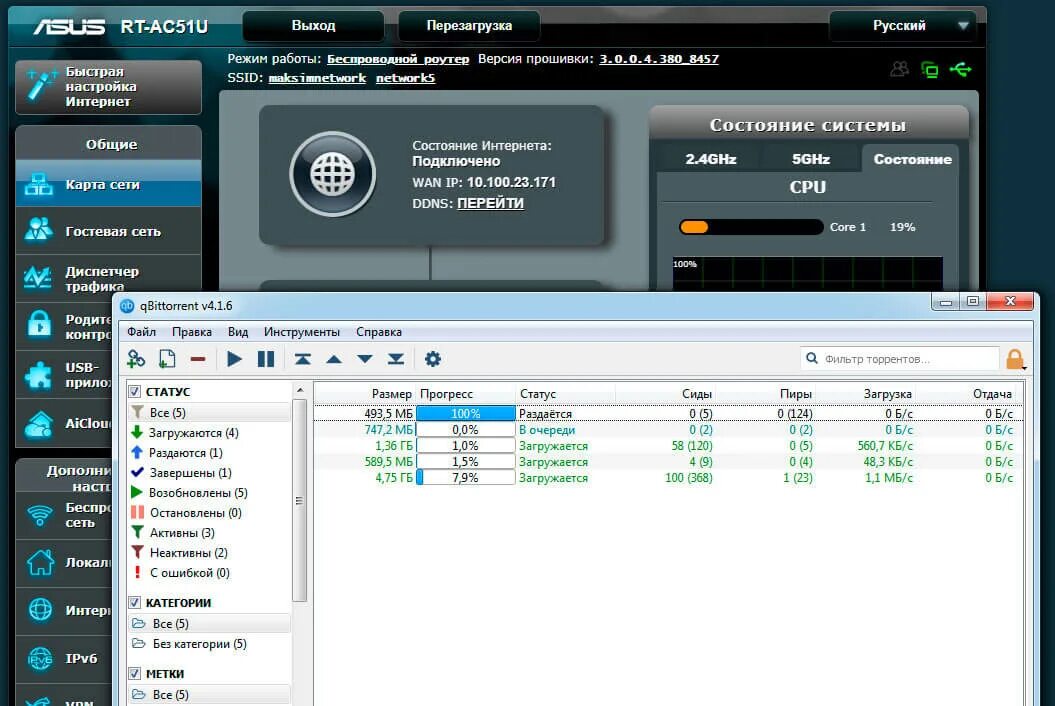The height and width of the screenshot is (706, 1055).
Task: Toggle the МЕТКИ section checkbox
Action: pos(134,673)
